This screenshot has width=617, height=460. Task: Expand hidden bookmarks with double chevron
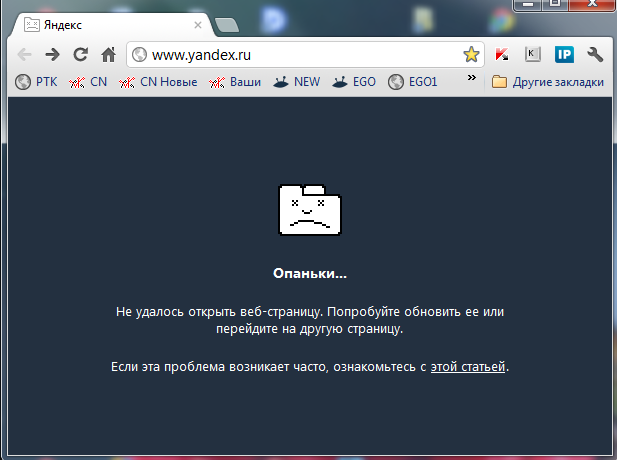471,78
